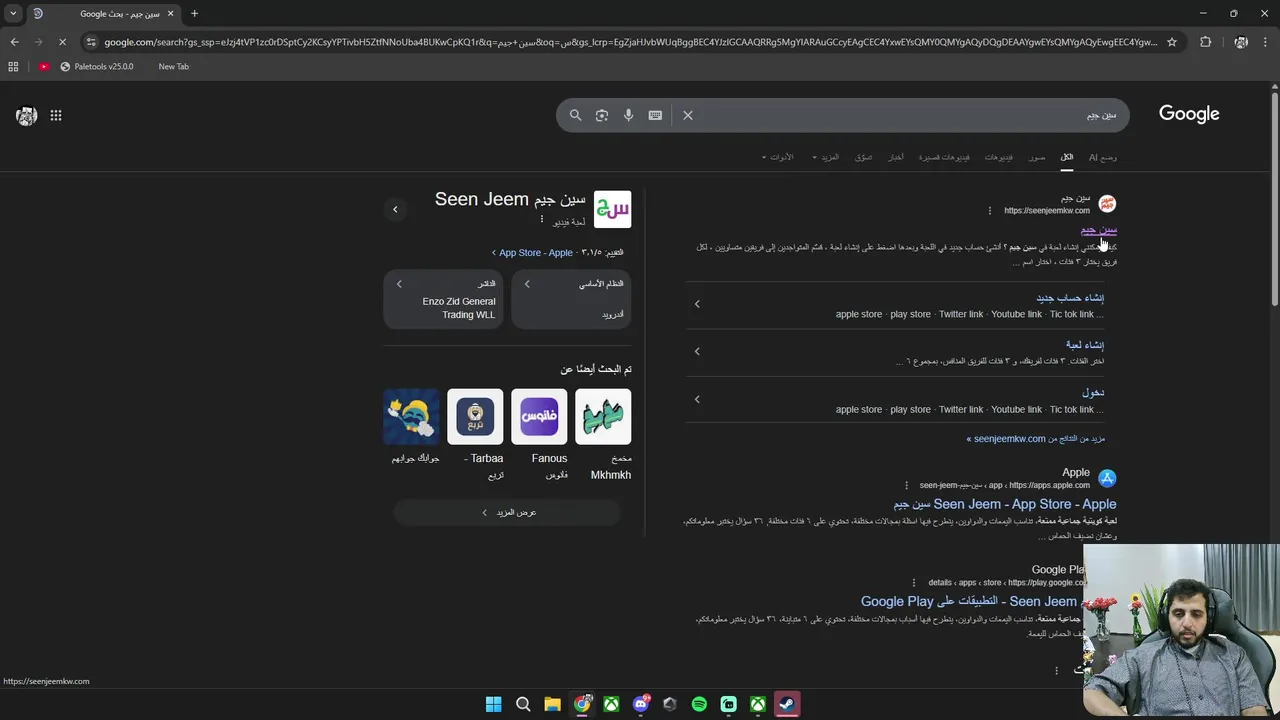
Task: Open the YouTube bookmark icon
Action: pos(44,66)
